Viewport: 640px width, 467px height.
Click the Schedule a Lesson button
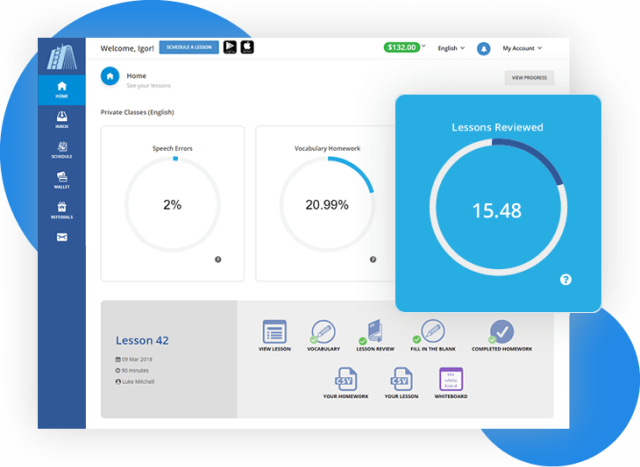coord(188,47)
